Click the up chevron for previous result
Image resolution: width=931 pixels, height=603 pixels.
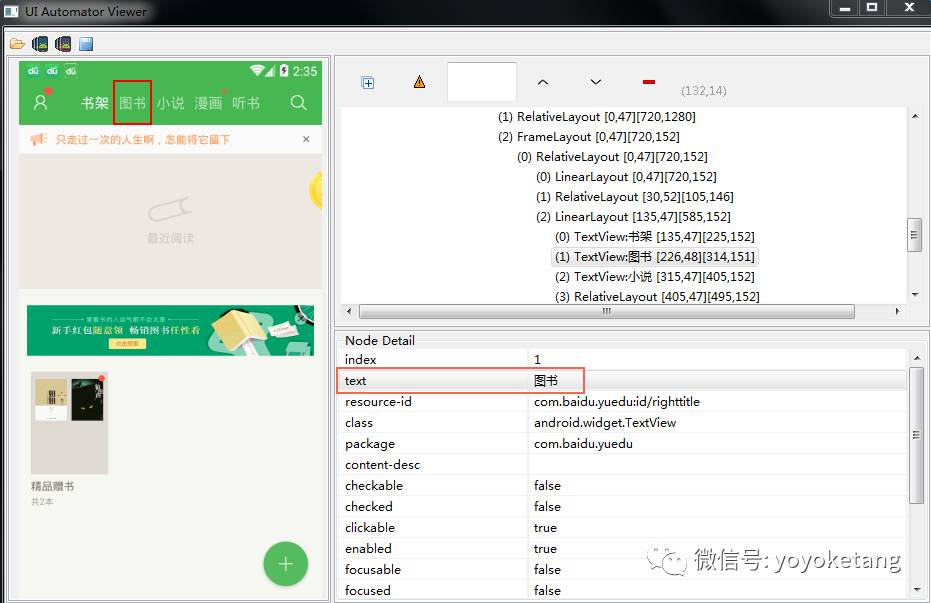[x=543, y=82]
